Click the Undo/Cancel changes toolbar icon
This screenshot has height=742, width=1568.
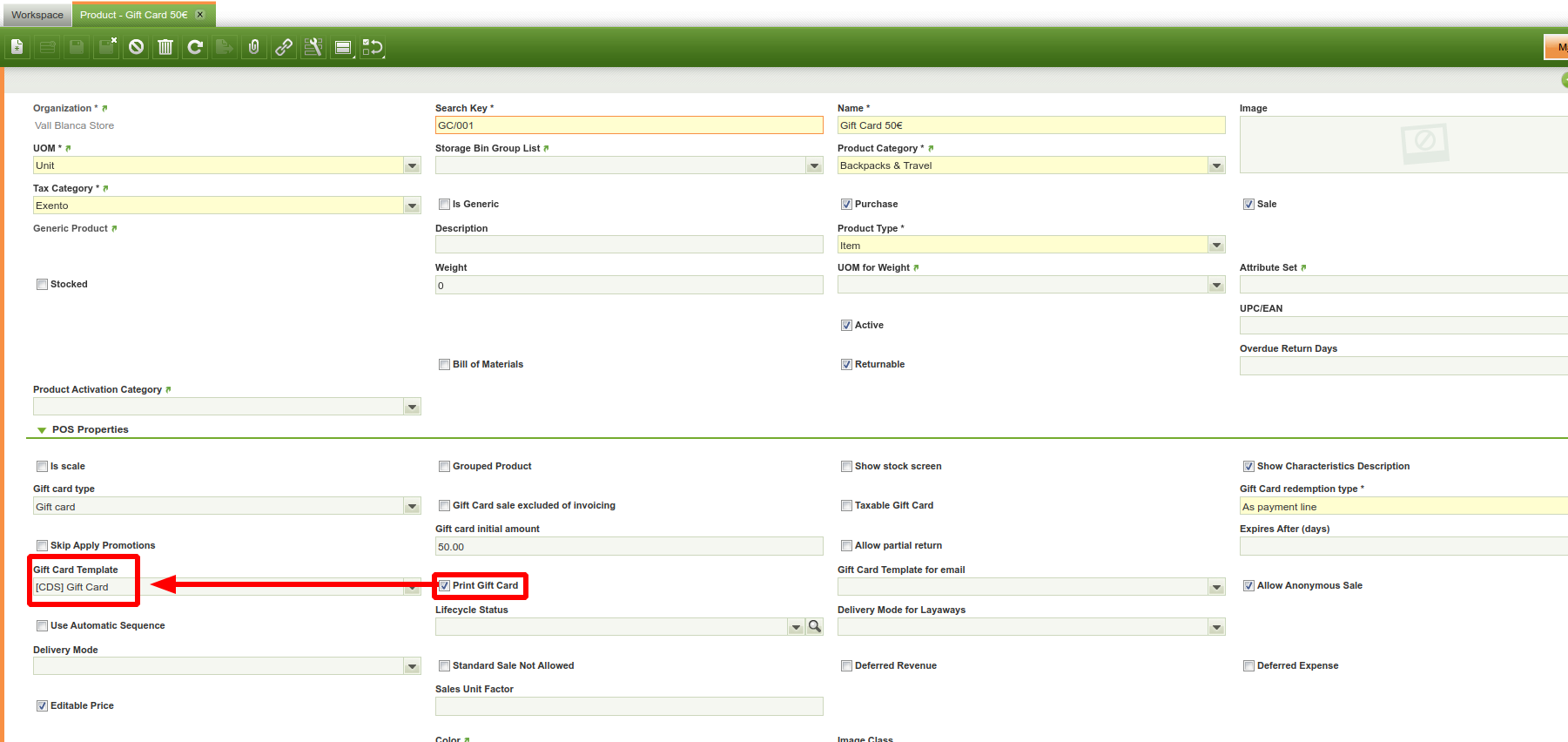click(136, 47)
